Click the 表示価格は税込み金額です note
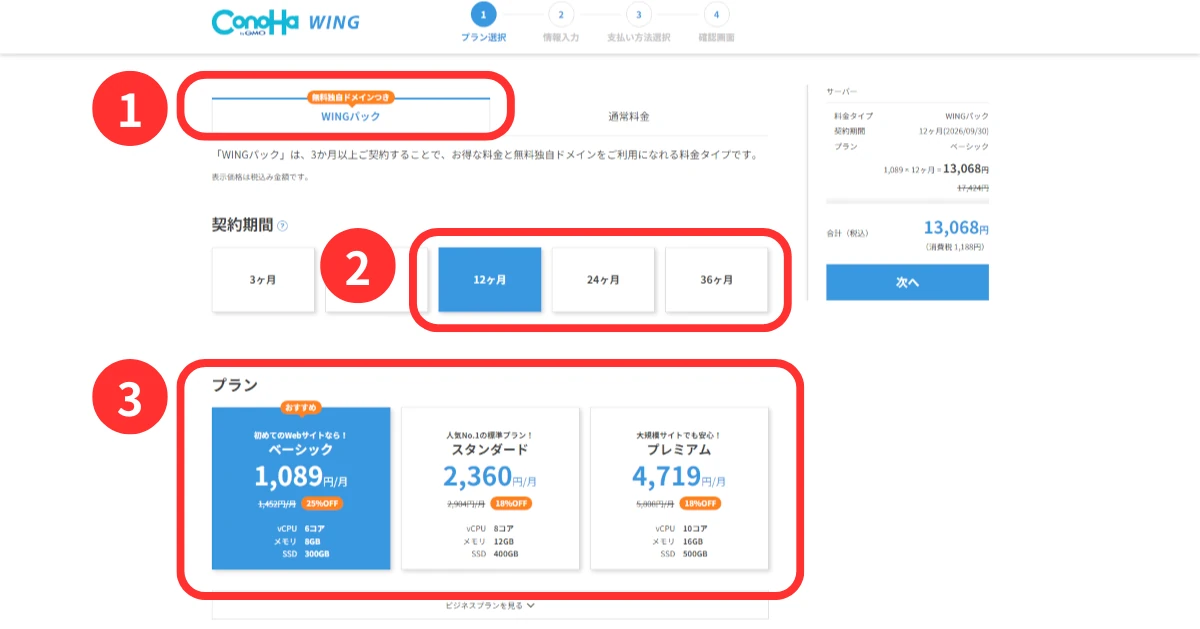The width and height of the screenshot is (1200, 629). (260, 177)
